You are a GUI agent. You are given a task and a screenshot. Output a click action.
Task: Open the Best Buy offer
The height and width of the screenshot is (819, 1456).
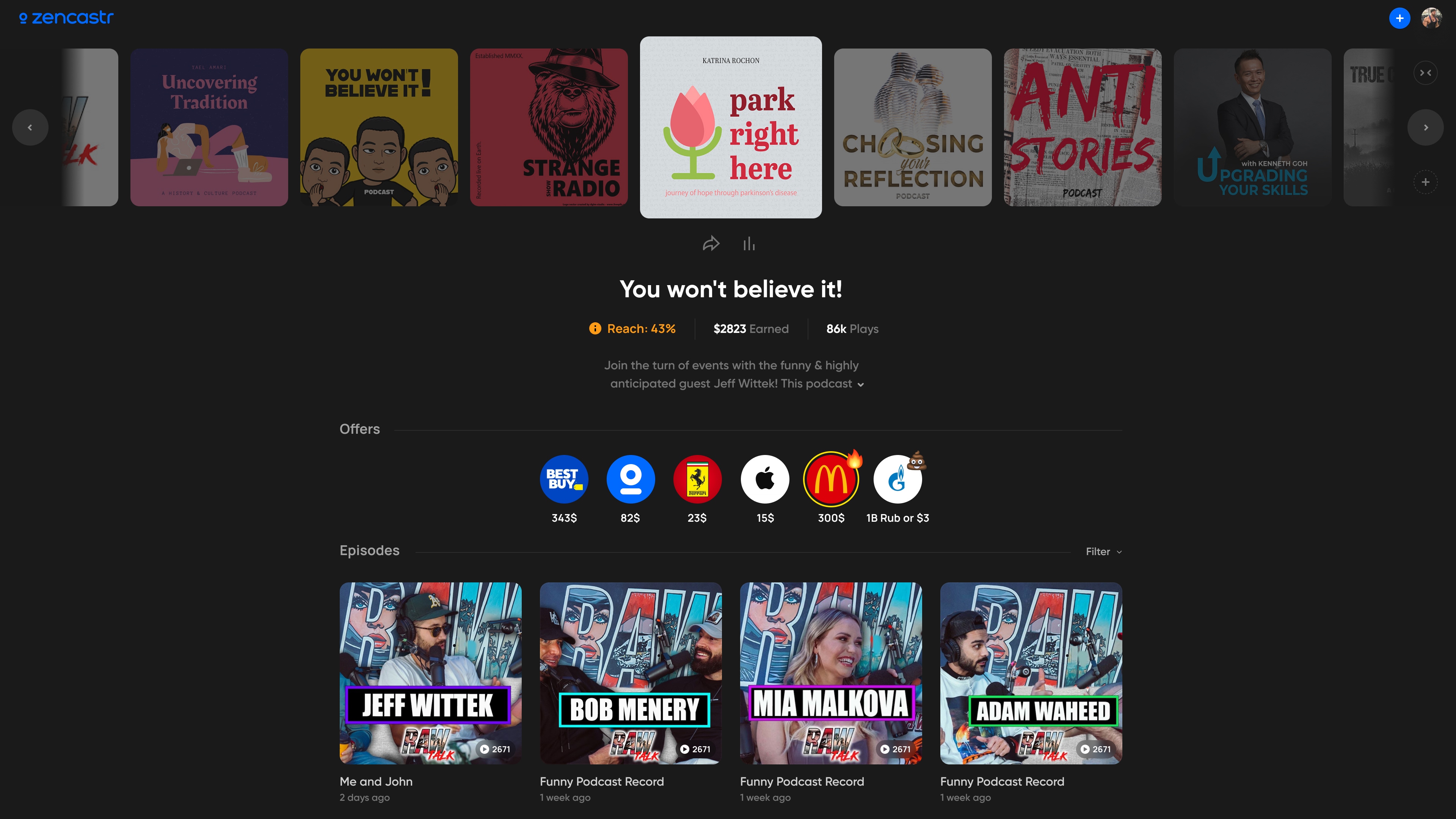click(563, 479)
